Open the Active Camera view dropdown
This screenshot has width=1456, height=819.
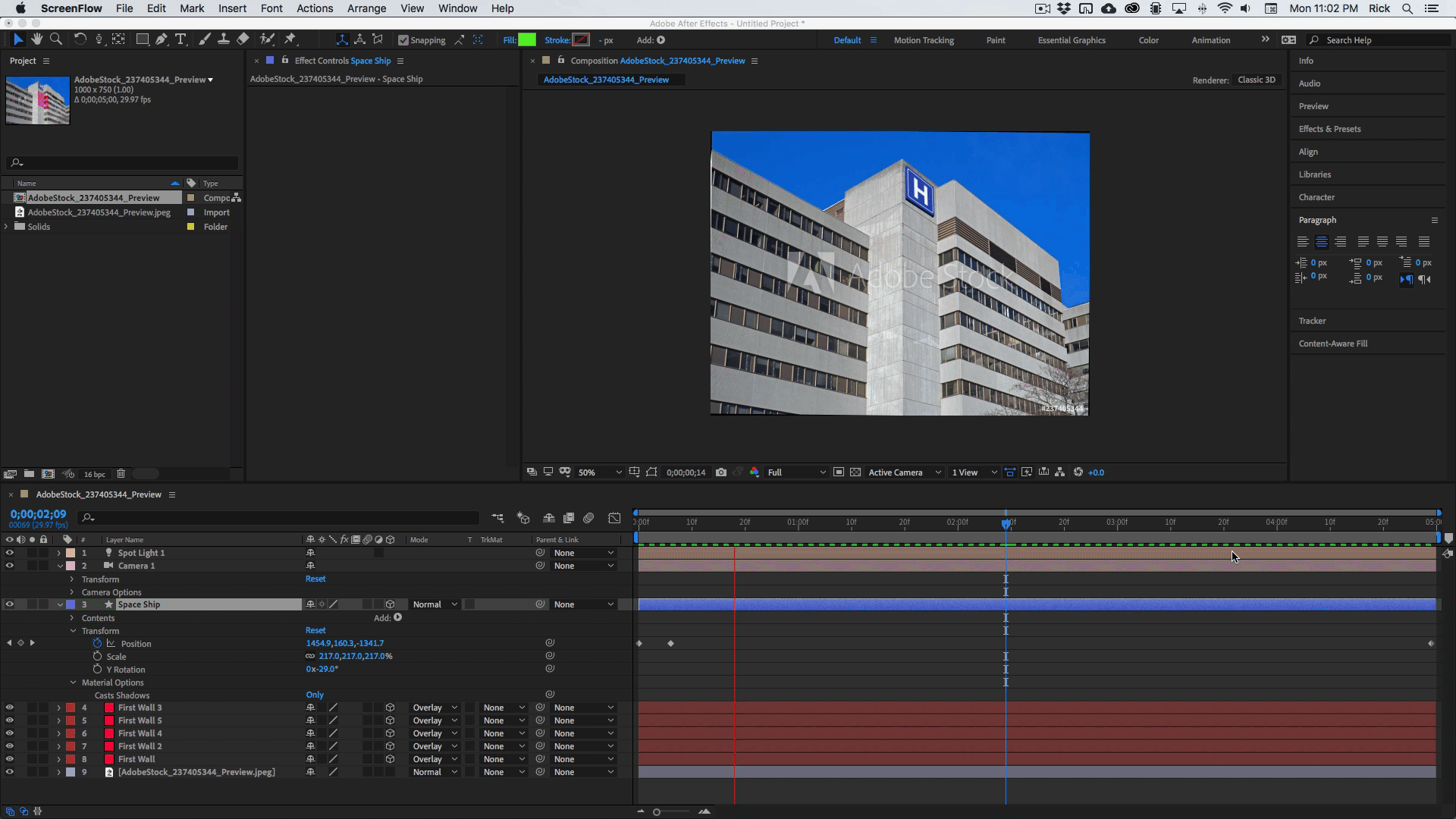[x=904, y=472]
